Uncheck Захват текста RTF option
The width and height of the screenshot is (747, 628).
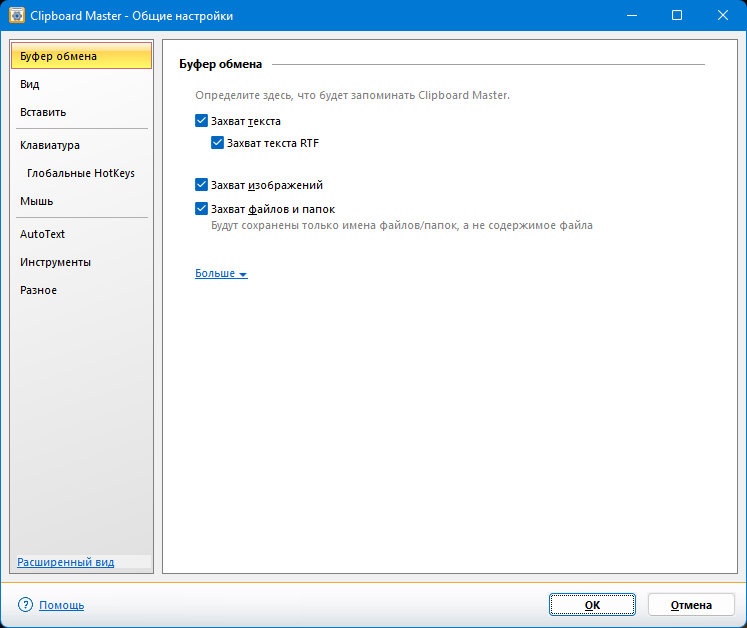[x=217, y=142]
